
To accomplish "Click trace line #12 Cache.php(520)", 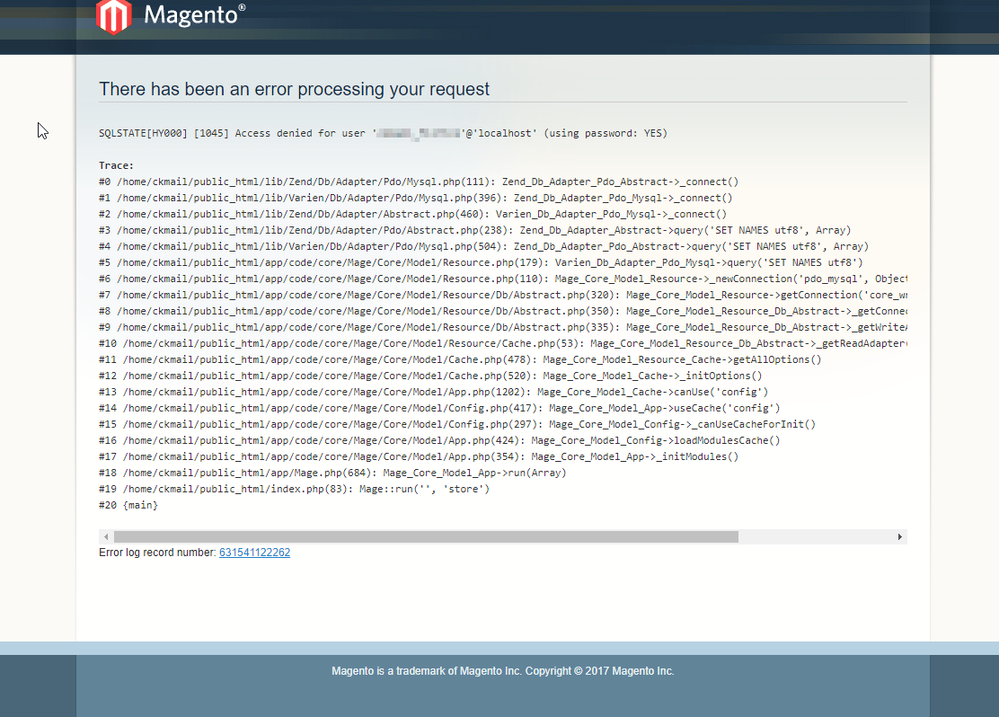I will (x=430, y=376).
